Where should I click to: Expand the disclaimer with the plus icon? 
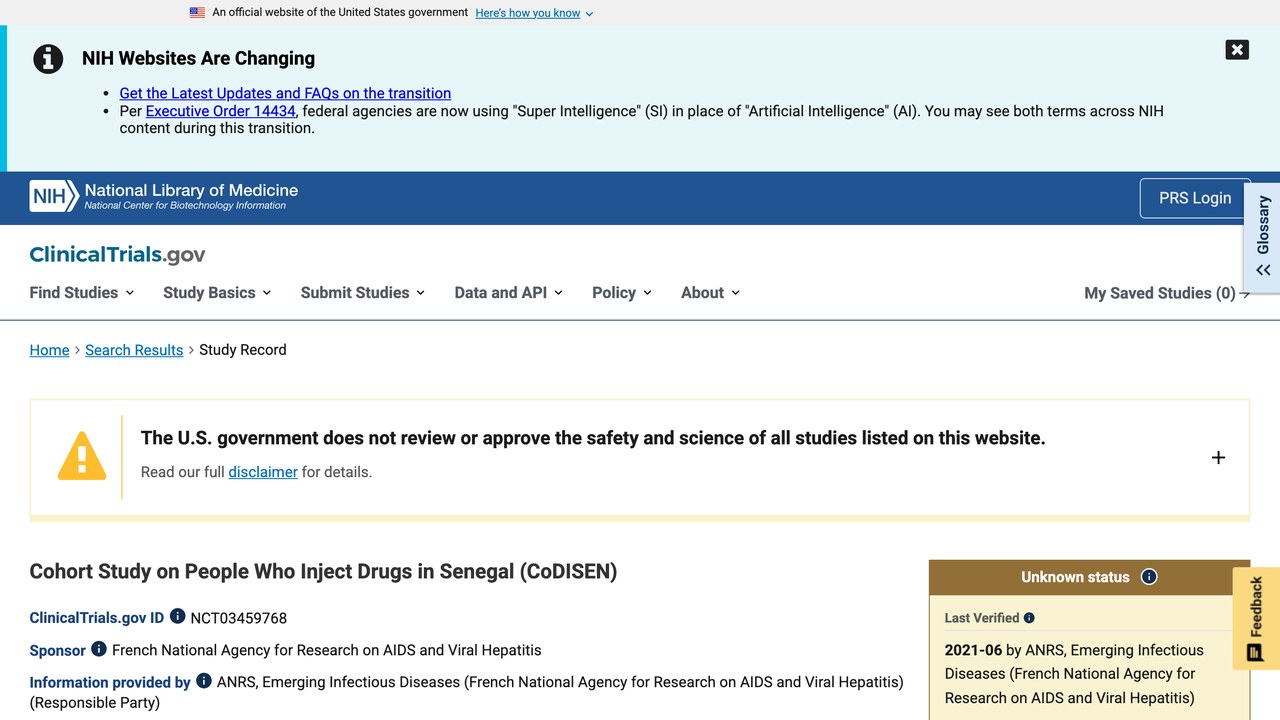[1218, 458]
